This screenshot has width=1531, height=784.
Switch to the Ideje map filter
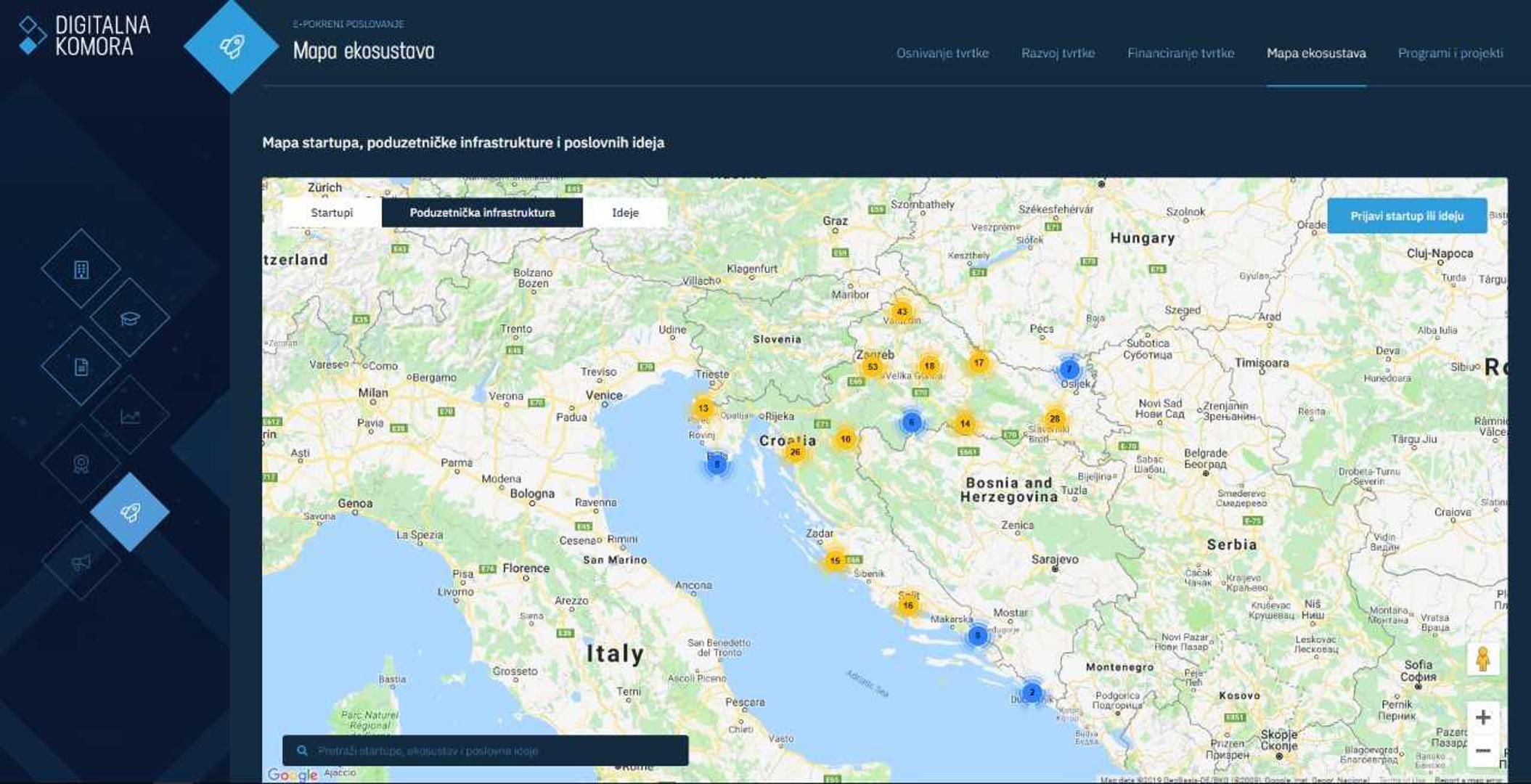pyautogui.click(x=625, y=213)
